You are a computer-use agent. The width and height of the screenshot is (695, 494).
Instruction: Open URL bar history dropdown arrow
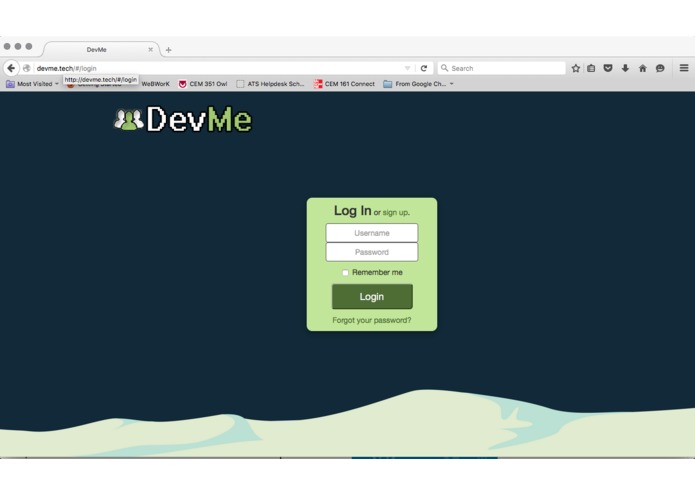407,68
